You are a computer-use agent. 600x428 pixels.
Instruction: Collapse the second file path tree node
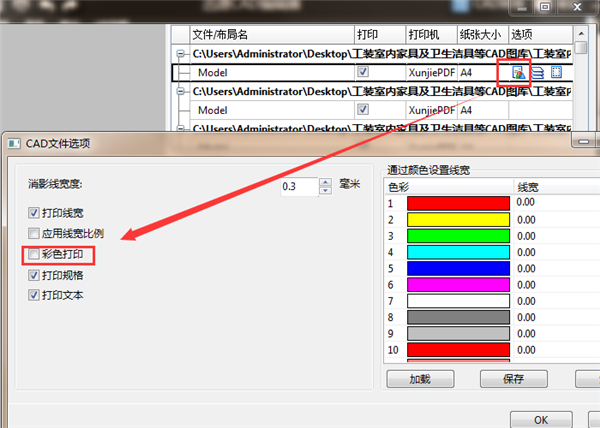(180, 91)
